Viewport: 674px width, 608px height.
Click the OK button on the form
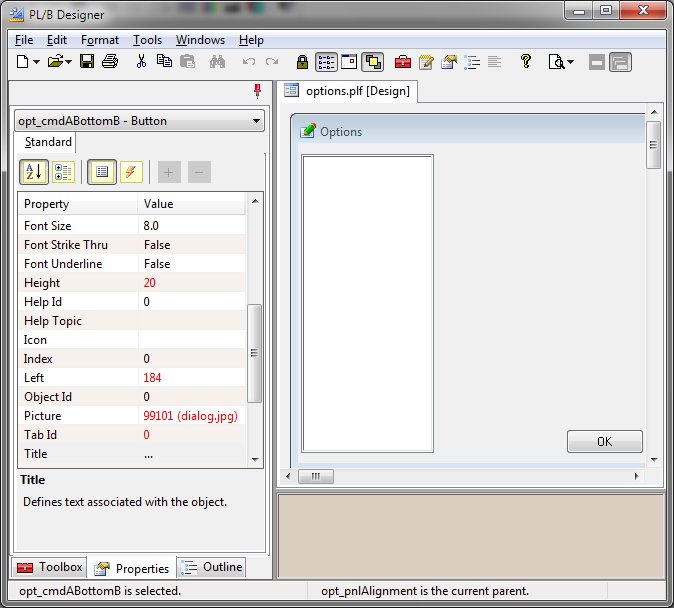coord(604,441)
